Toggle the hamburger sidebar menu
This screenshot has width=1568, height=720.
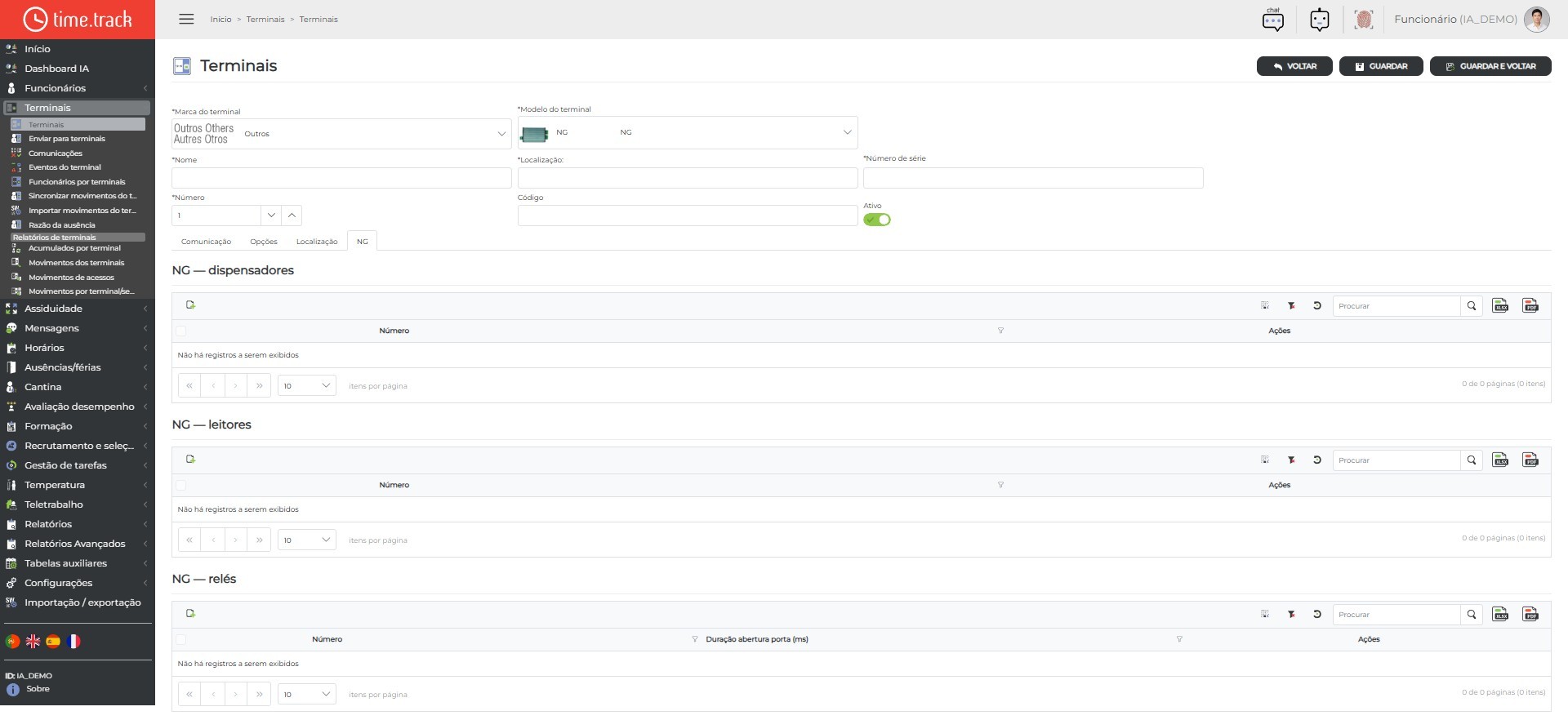click(186, 19)
